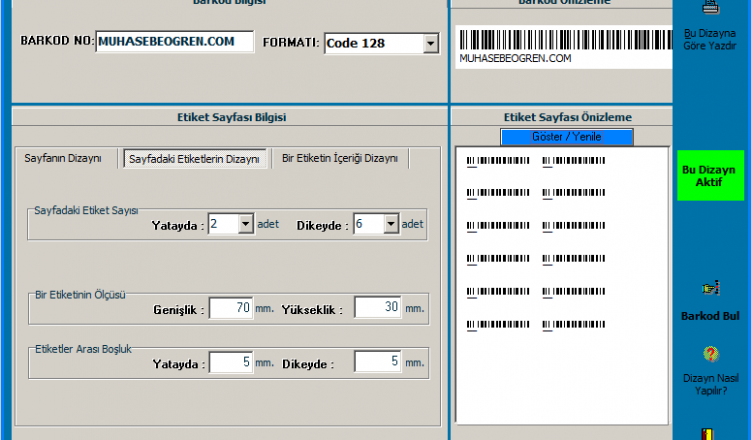Click the FORMATI label
This screenshot has width=752, height=440.
coord(291,43)
